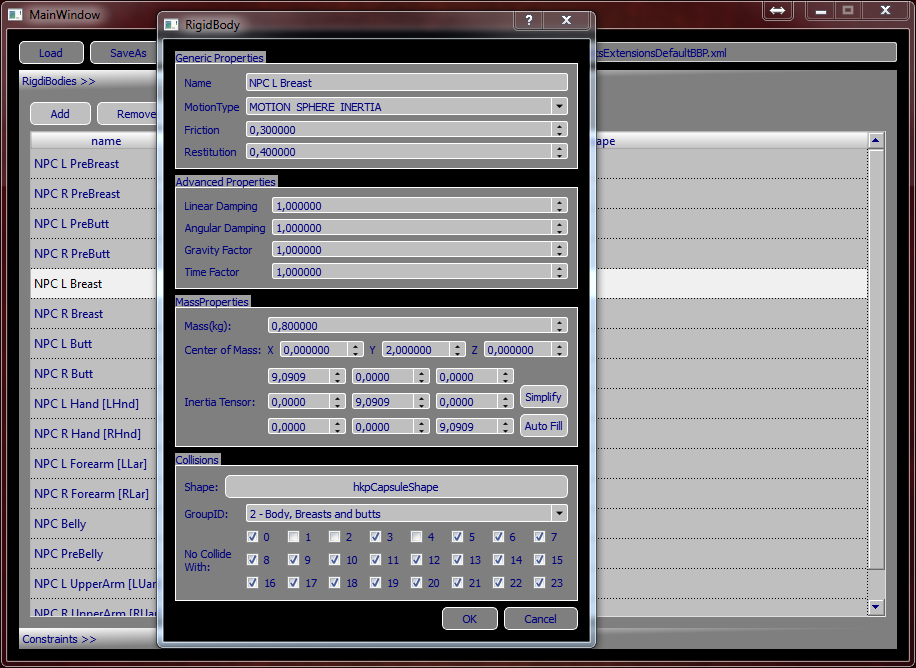Click the Gravity Factor spinner arrows
Viewport: 916px width, 668px height.
click(559, 250)
